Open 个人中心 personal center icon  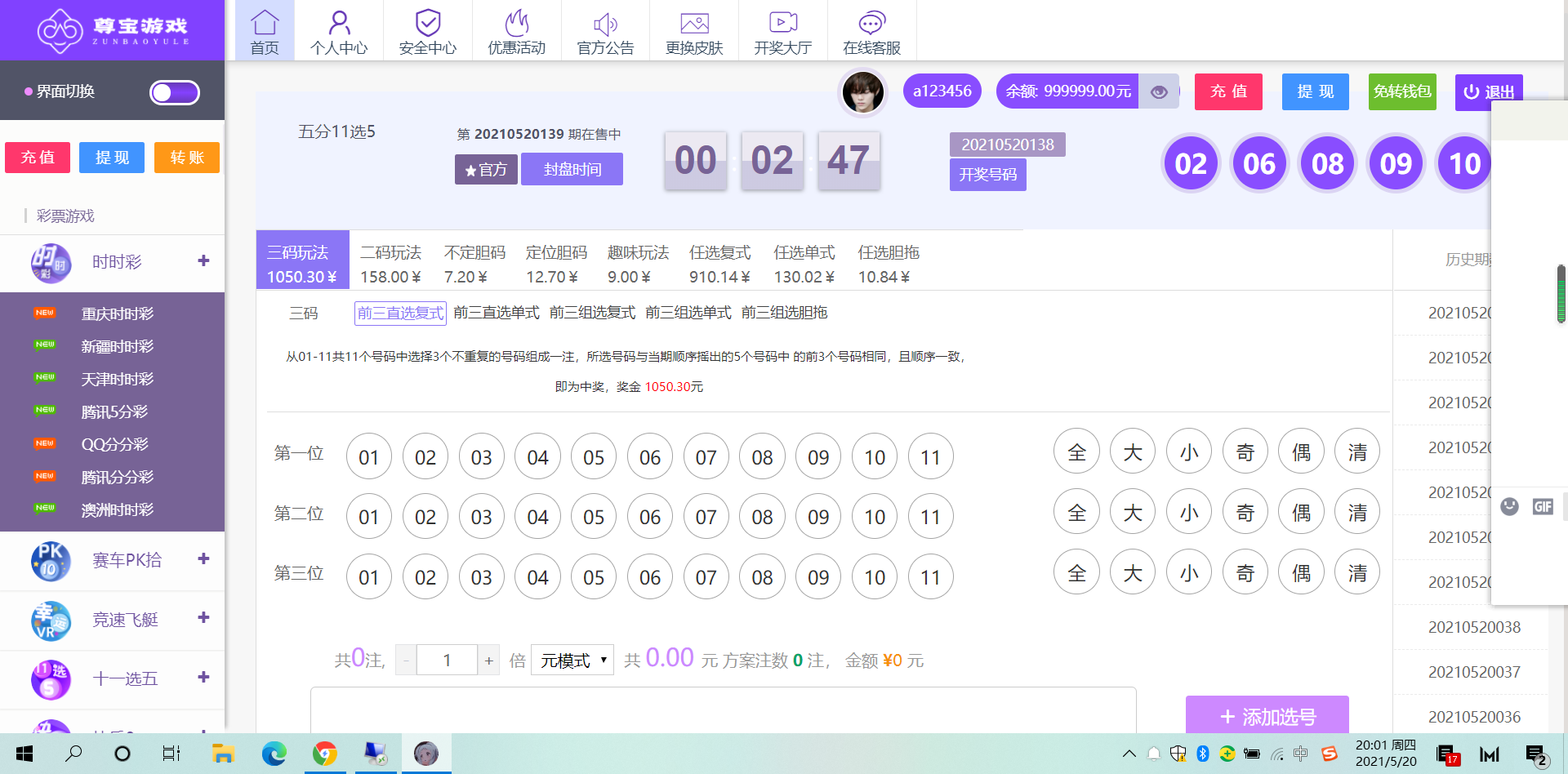point(339,23)
